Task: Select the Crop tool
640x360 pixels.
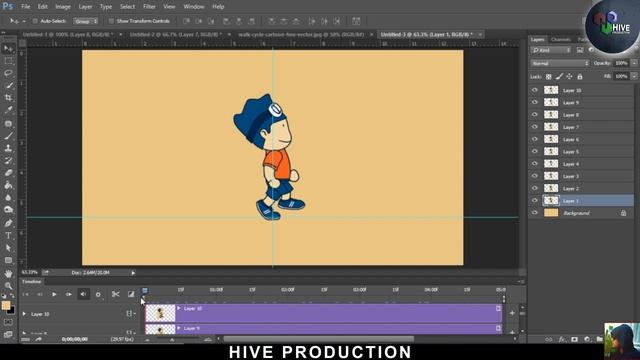Action: (8, 98)
